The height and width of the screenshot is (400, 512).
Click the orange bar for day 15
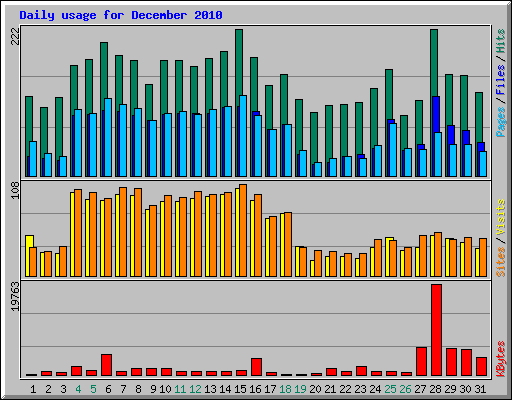tap(243, 231)
